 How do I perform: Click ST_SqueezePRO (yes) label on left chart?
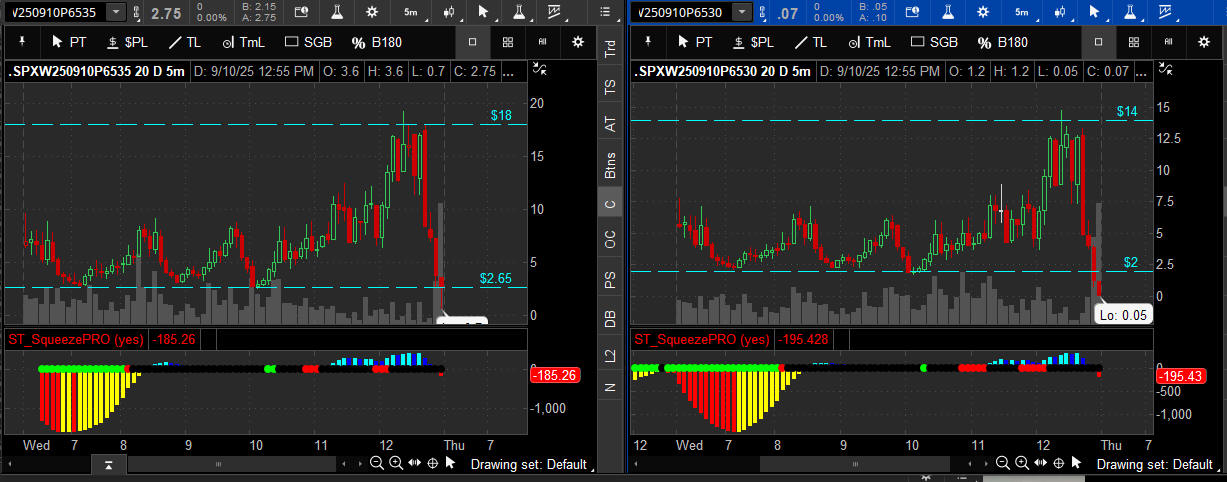point(75,339)
